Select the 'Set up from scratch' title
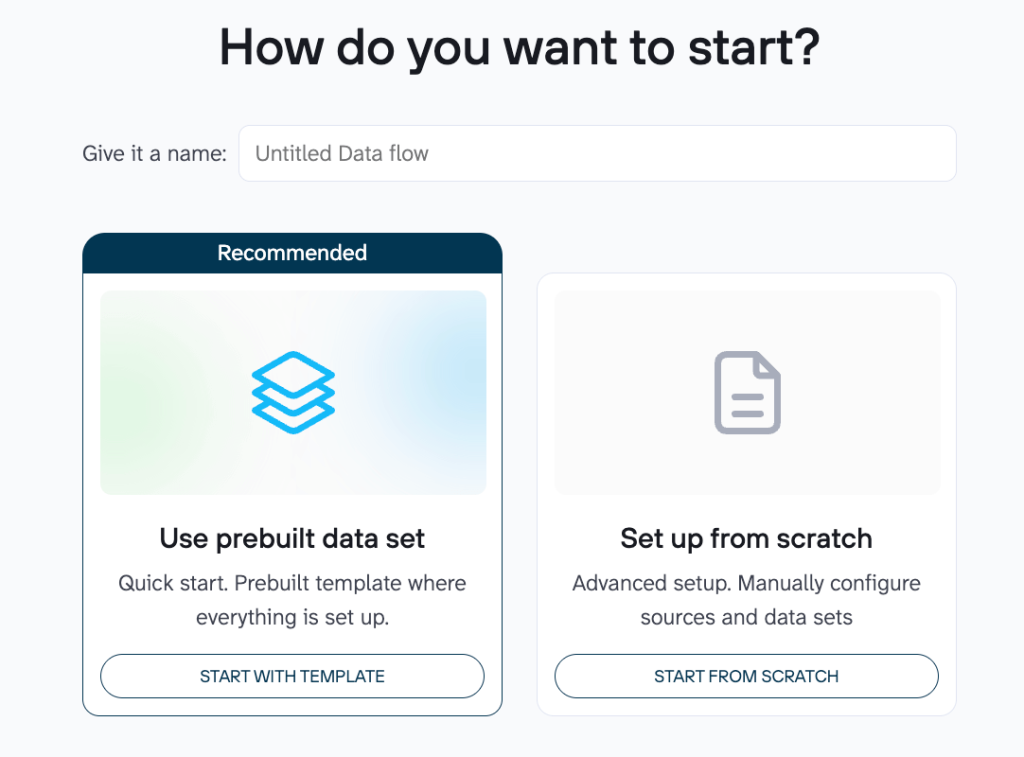Viewport: 1024px width, 757px height. [746, 538]
